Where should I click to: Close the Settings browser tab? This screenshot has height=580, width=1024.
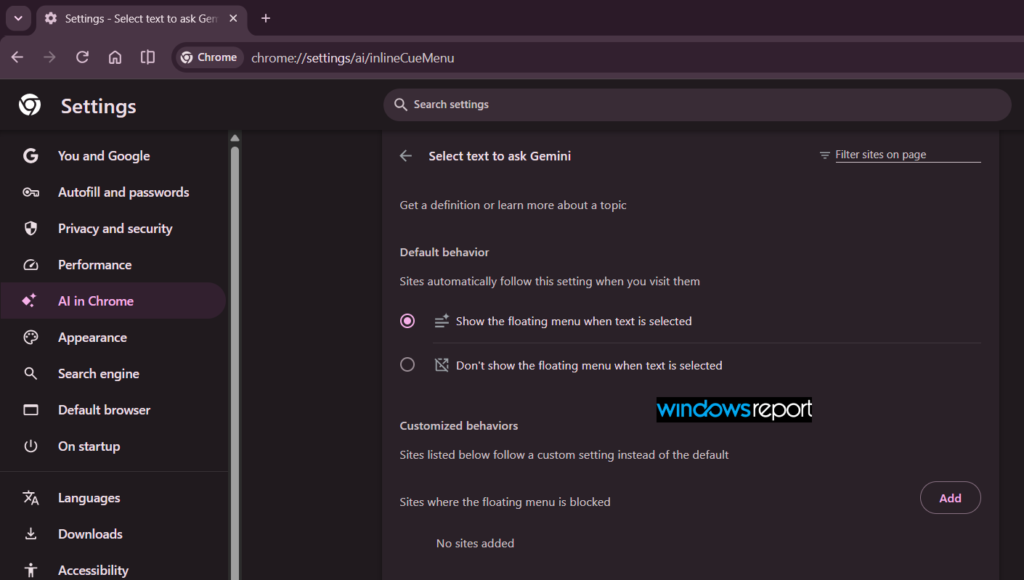233,18
